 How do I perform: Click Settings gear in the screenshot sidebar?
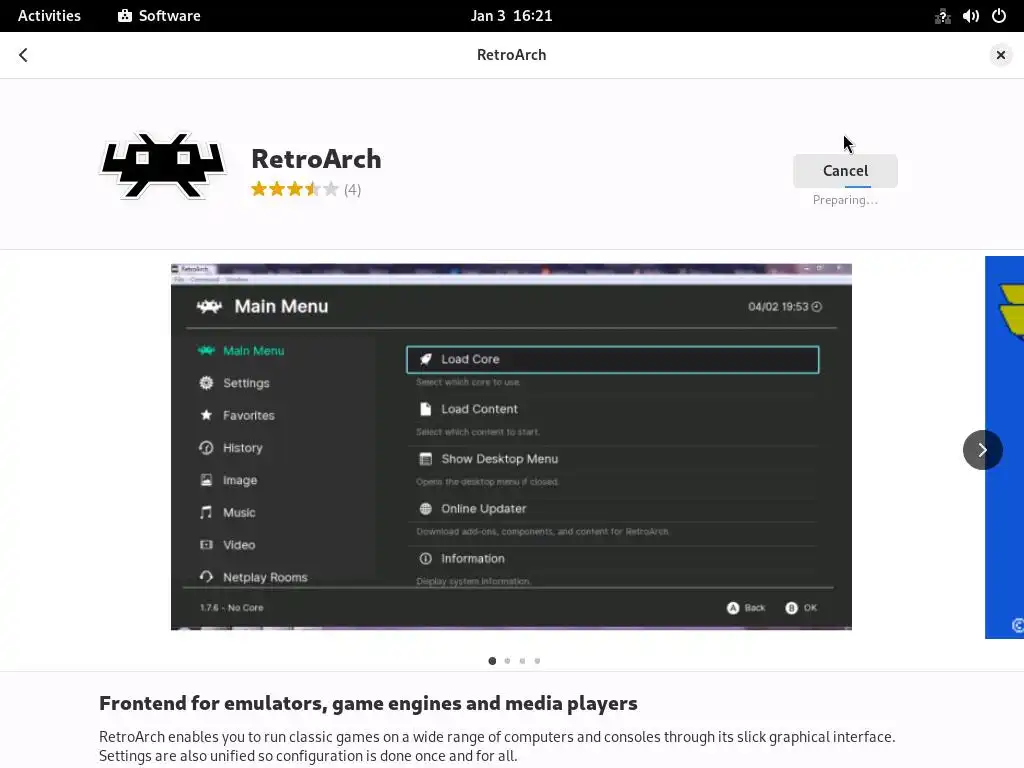click(x=206, y=383)
